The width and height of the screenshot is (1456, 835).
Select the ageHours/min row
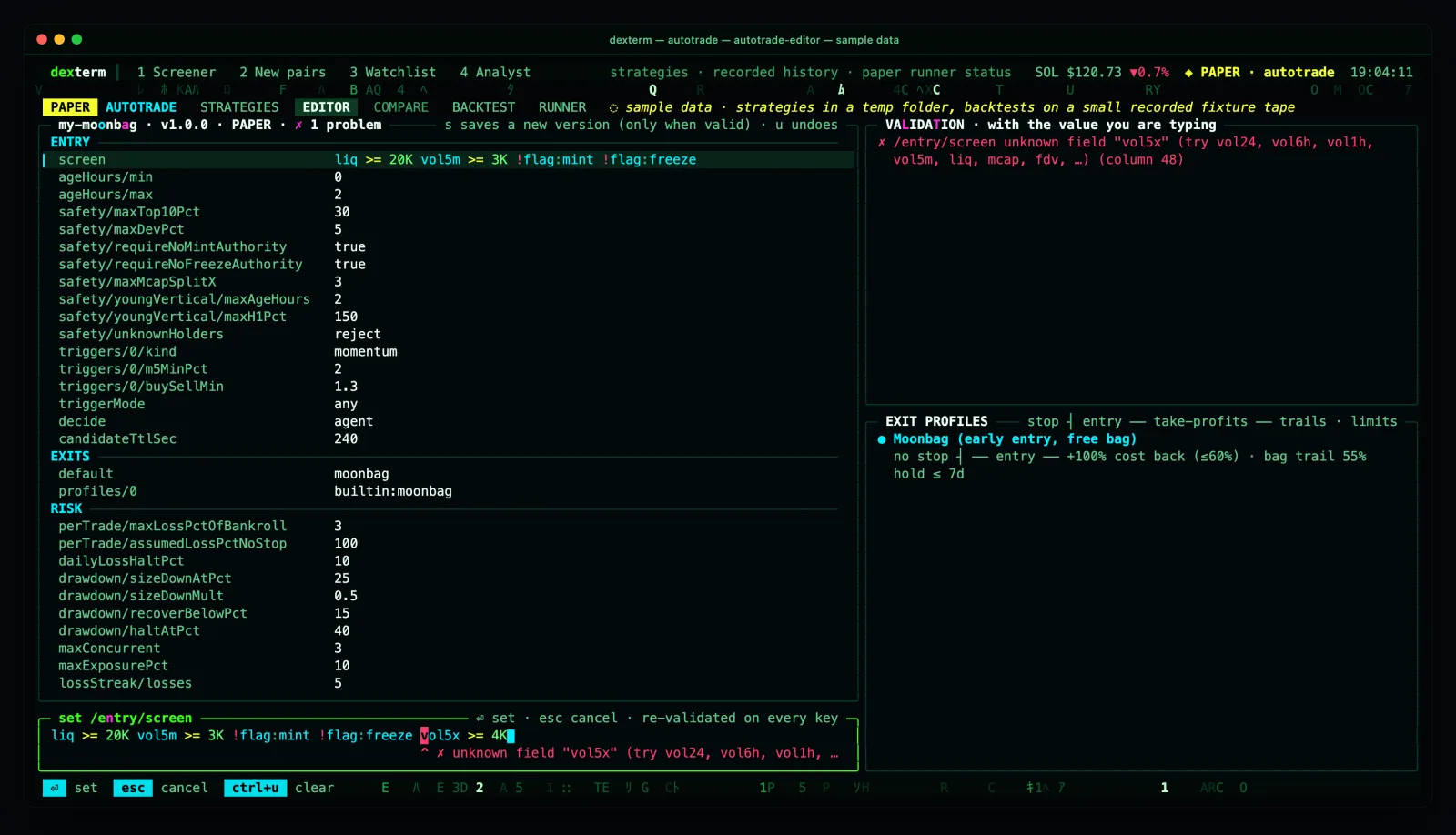(x=448, y=177)
